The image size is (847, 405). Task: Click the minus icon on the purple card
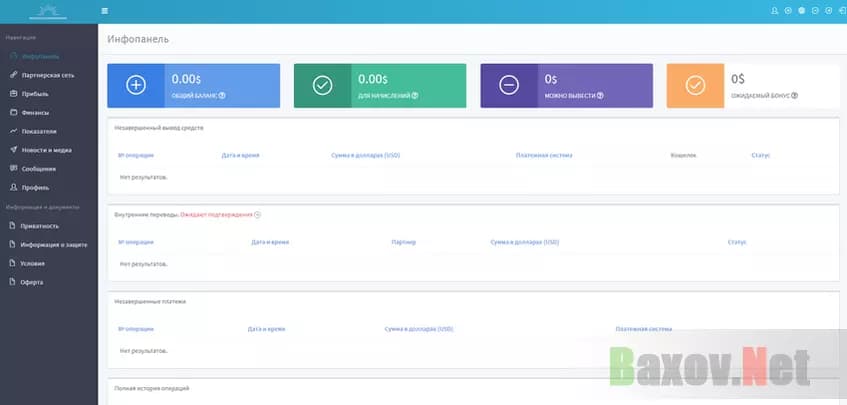pyautogui.click(x=509, y=86)
